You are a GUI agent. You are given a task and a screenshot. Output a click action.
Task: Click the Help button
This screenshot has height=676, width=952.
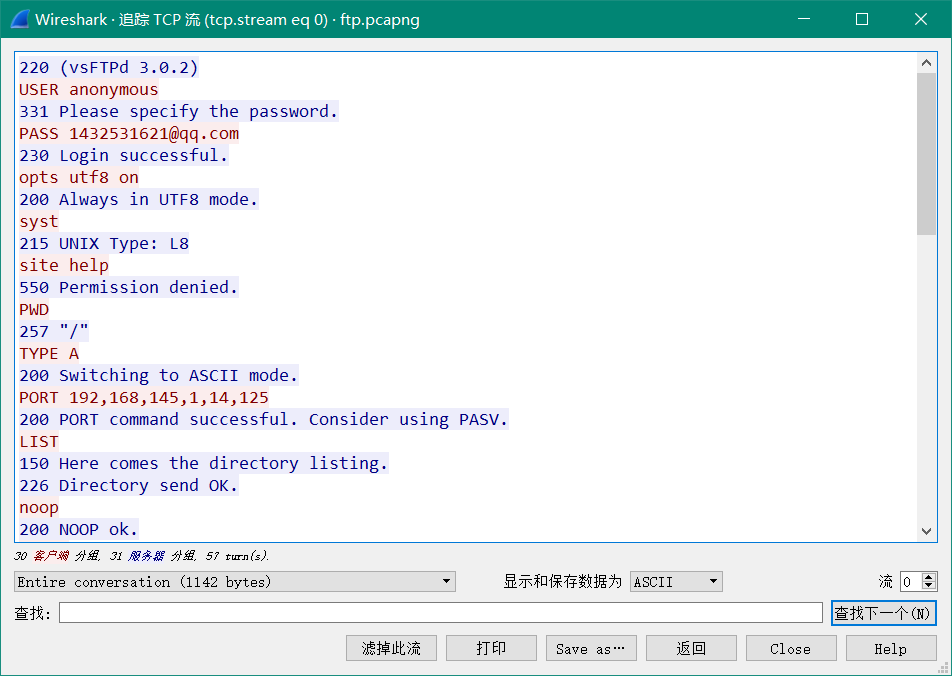tap(891, 648)
